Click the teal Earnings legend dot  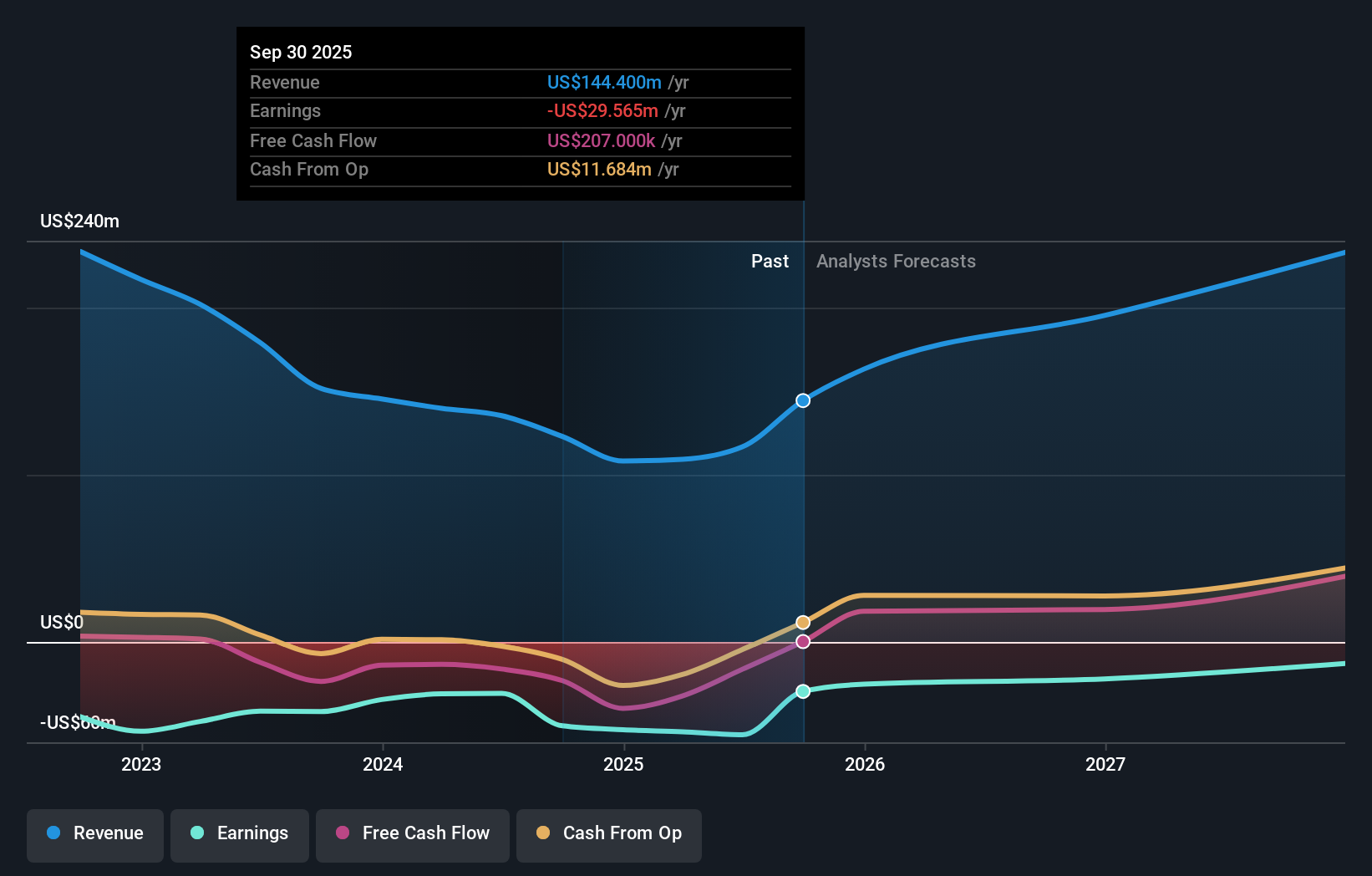(x=197, y=833)
